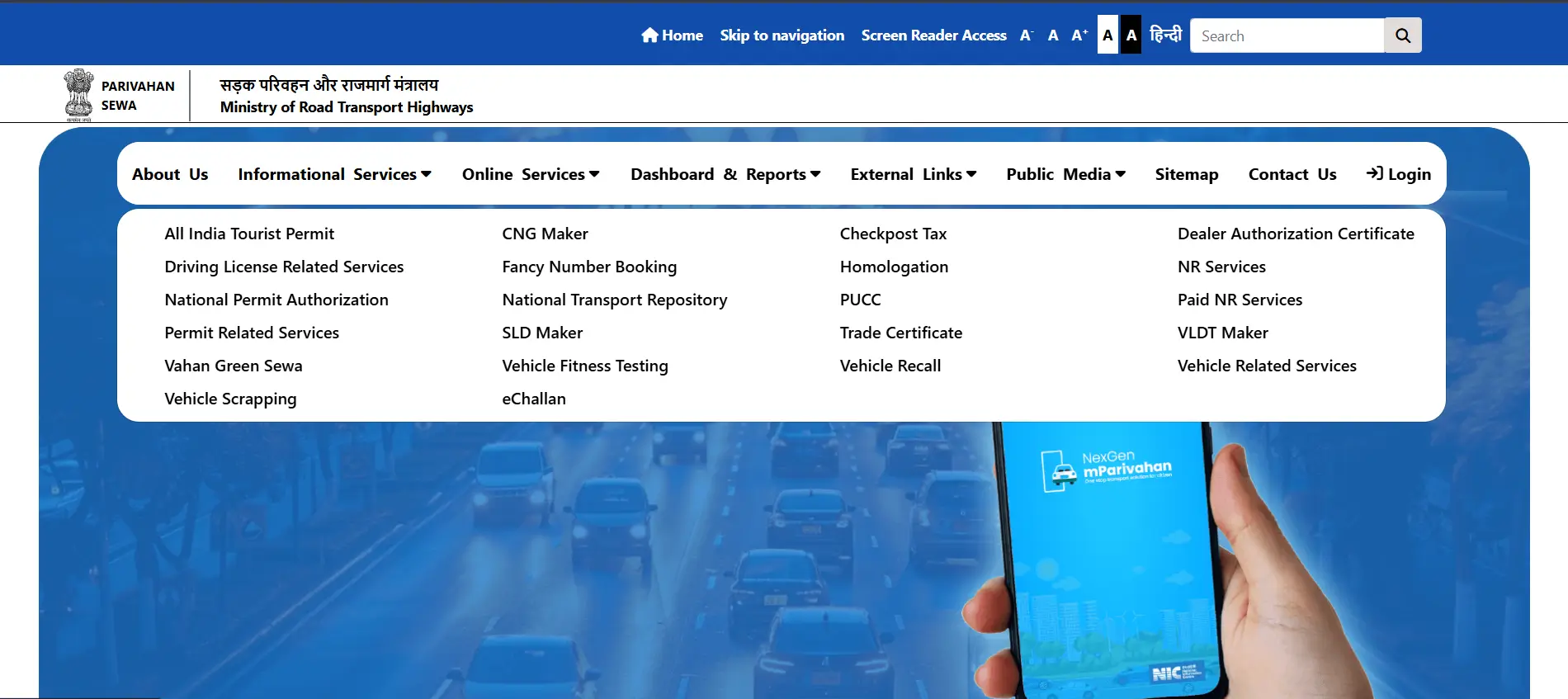Select Vehicle Fitness Testing

click(x=585, y=366)
